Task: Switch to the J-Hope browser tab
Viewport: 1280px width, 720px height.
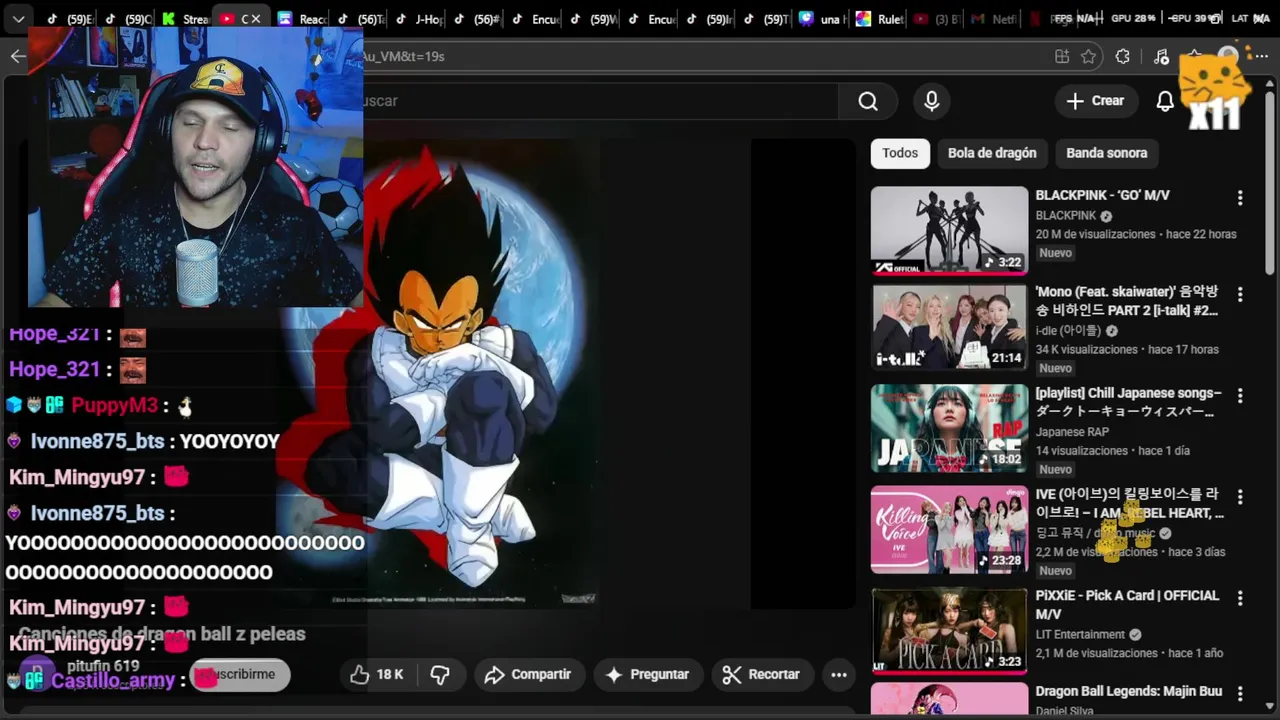Action: [419, 19]
